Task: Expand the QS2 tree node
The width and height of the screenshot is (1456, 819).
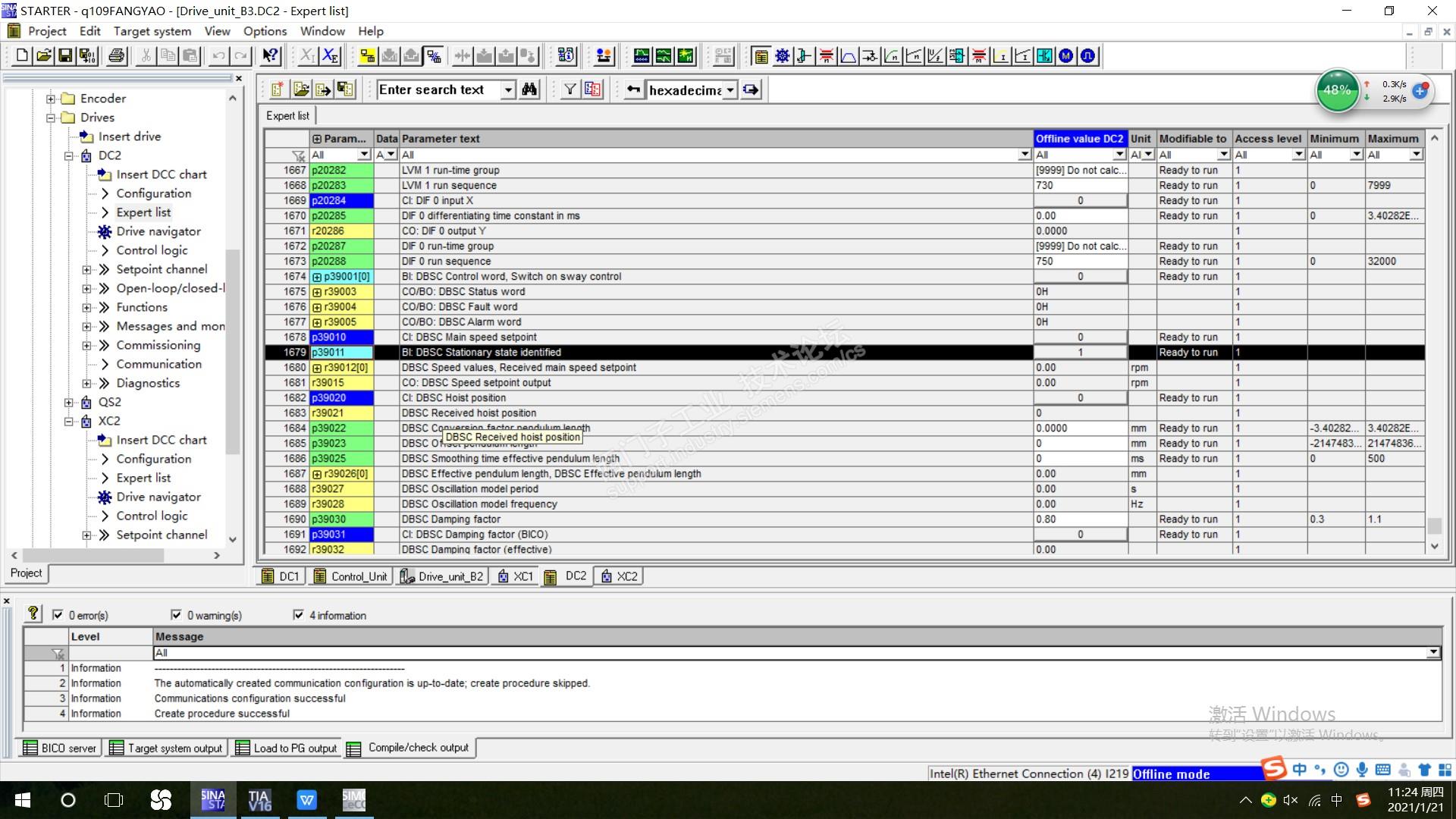Action: point(69,402)
